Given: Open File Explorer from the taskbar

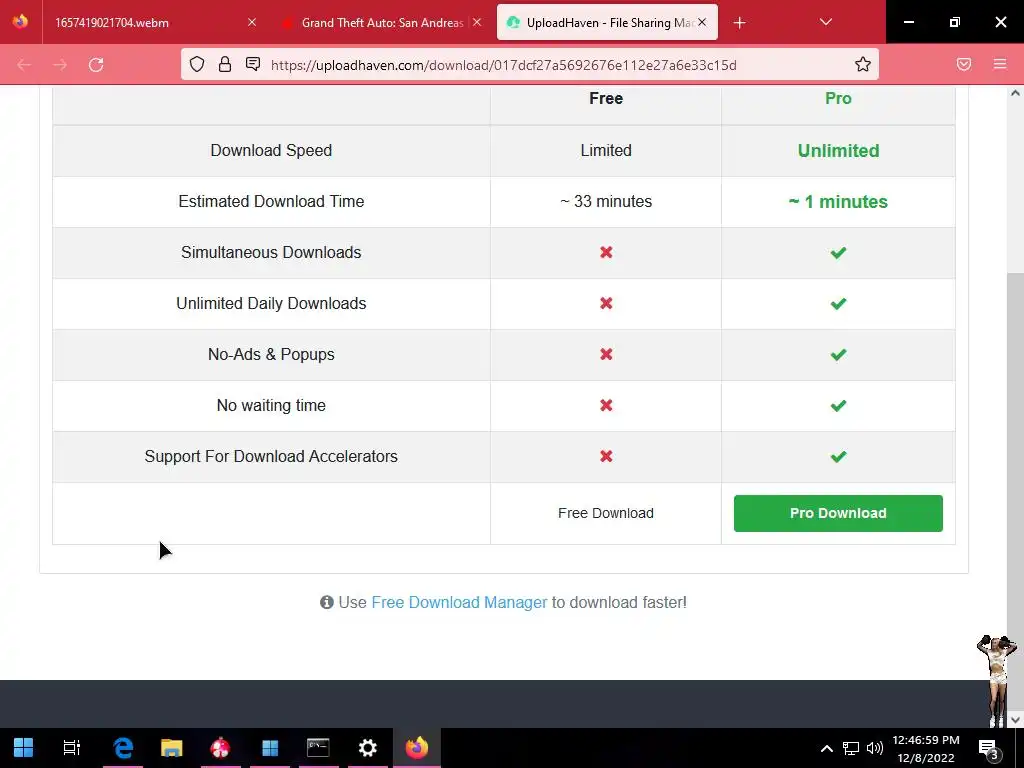Looking at the screenshot, I should pos(172,747).
